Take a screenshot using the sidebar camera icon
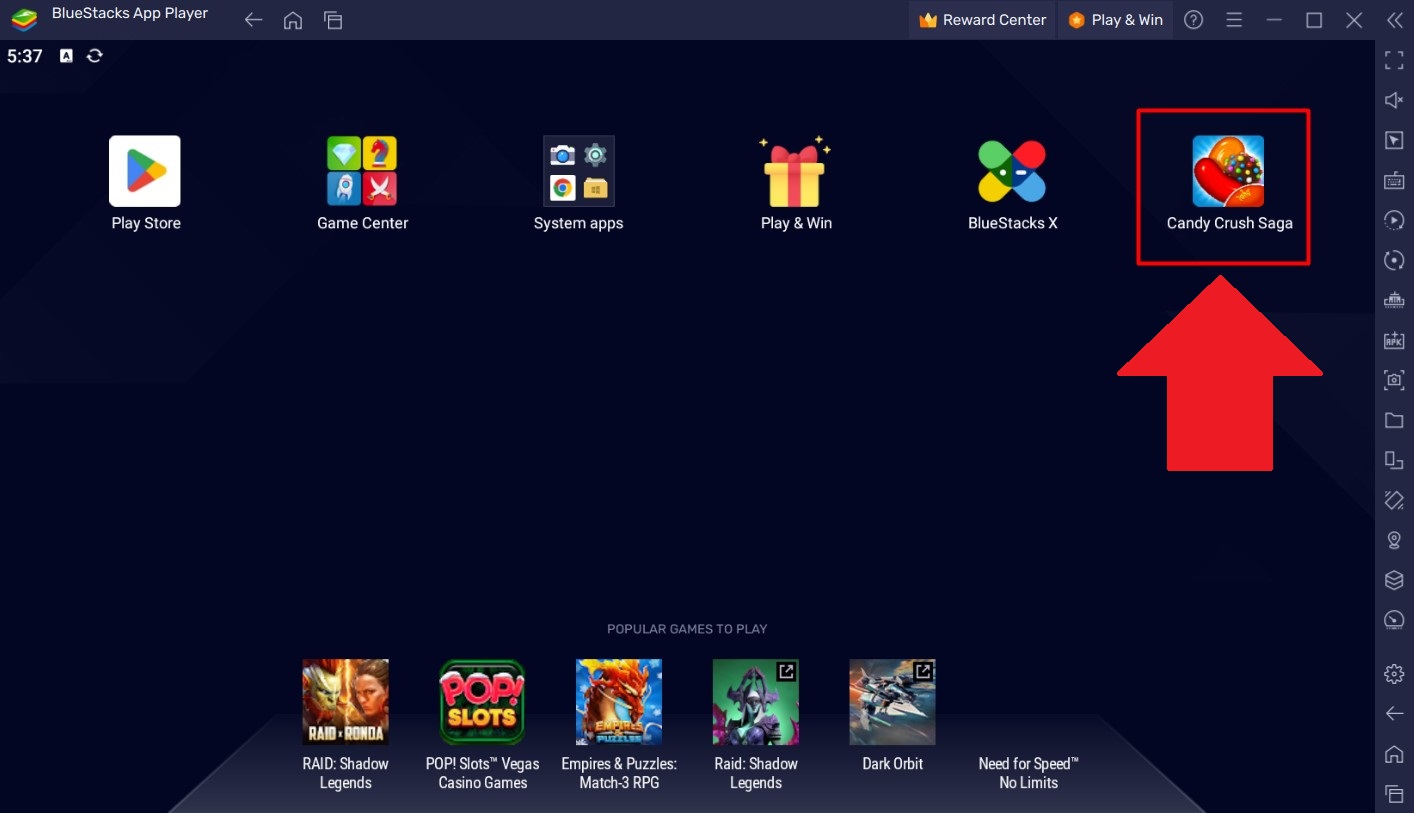Viewport: 1414px width, 813px height. pyautogui.click(x=1393, y=380)
